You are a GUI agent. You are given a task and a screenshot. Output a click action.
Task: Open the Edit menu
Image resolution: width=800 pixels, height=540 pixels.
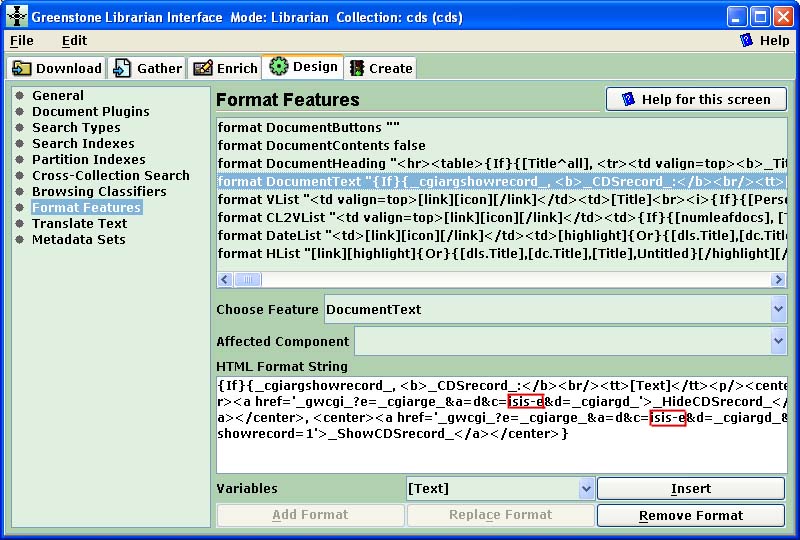[x=74, y=41]
